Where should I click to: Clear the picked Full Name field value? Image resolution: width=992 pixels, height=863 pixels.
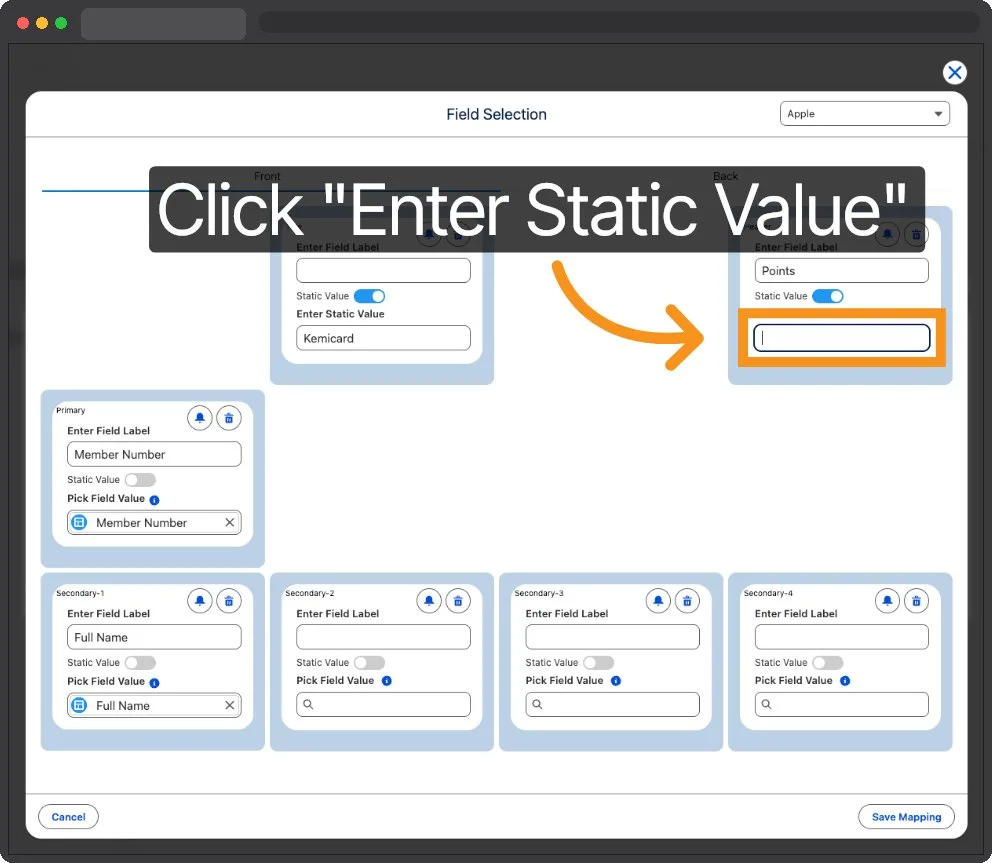pos(230,705)
